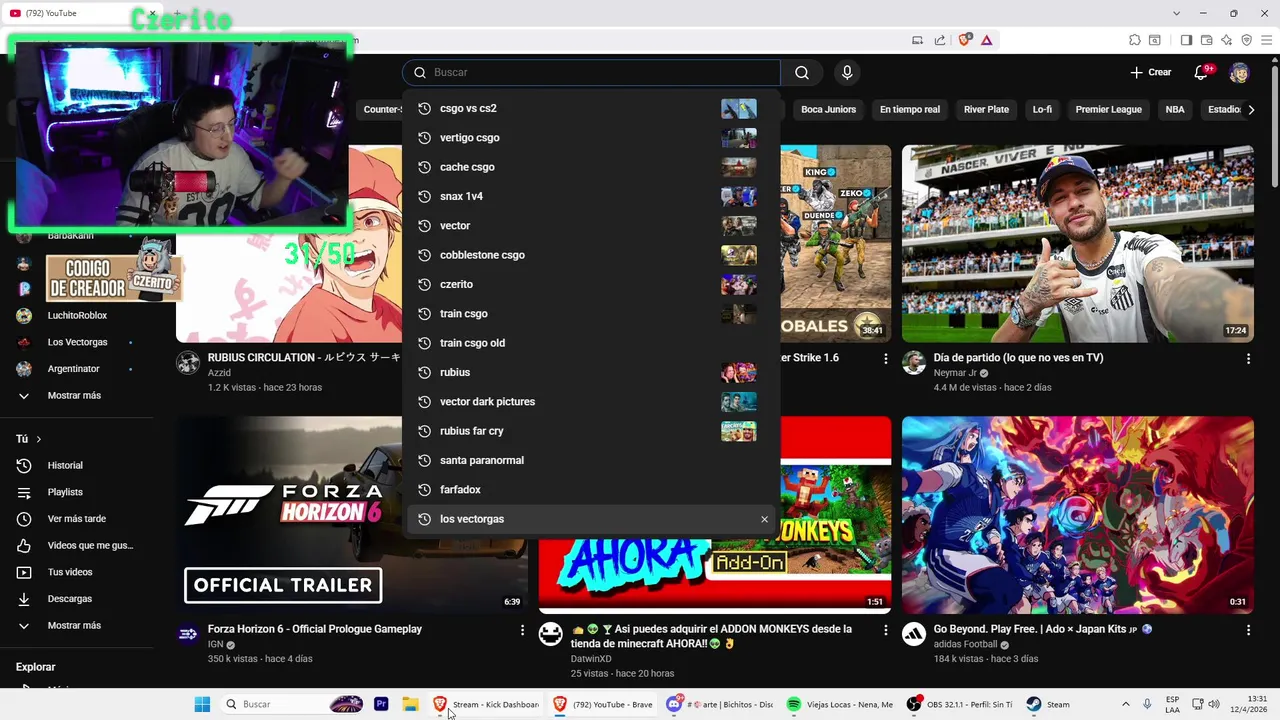This screenshot has width=1280, height=720.
Task: Open the Forza Horizon 6 video title
Action: [315, 629]
